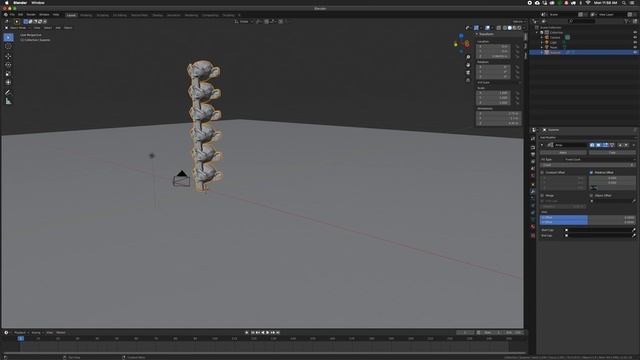Pick End Cap object with eyedropper
The image size is (640, 360).
tap(633, 236)
